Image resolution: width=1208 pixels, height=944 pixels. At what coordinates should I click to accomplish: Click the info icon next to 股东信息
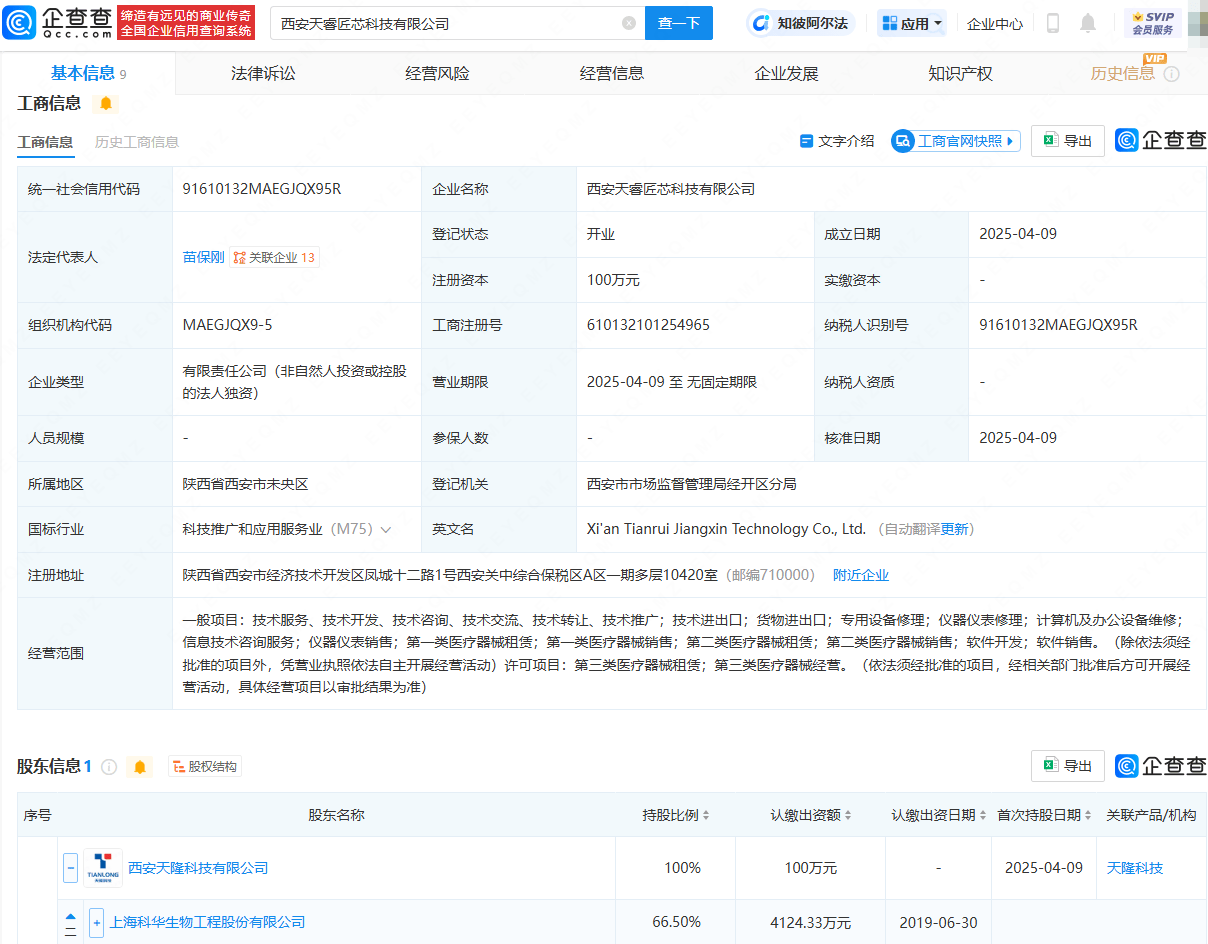[109, 767]
